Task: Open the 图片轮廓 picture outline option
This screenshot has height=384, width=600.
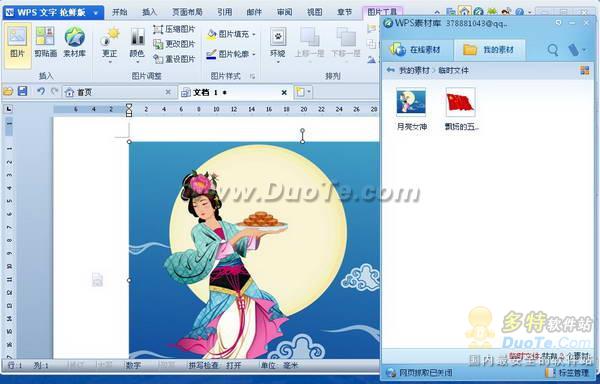Action: tap(228, 54)
